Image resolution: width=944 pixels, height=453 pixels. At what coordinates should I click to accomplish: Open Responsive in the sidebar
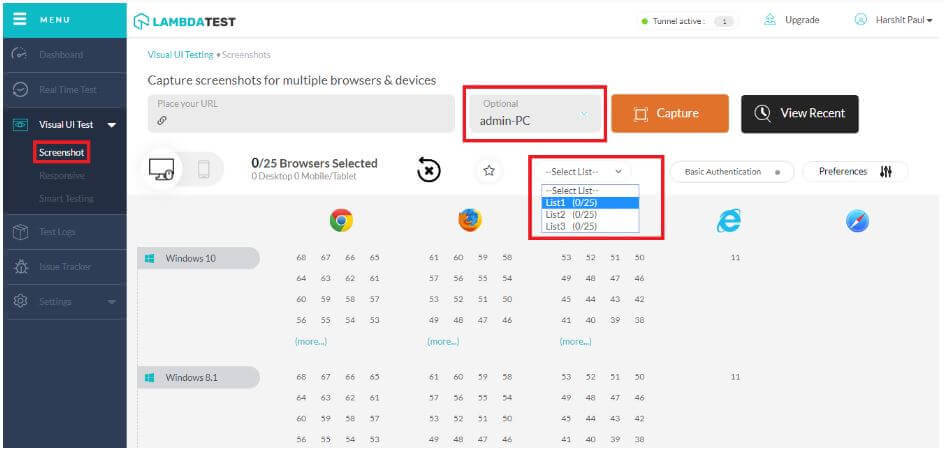62,176
